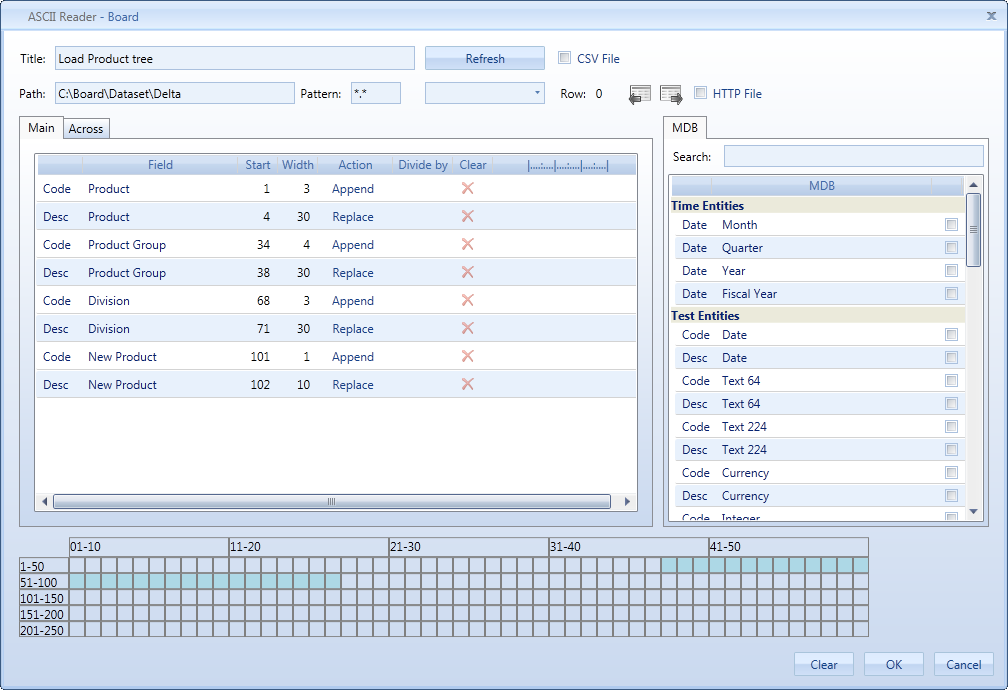Clear the Desc New Product row
Viewport: 1008px width, 690px height.
467,385
